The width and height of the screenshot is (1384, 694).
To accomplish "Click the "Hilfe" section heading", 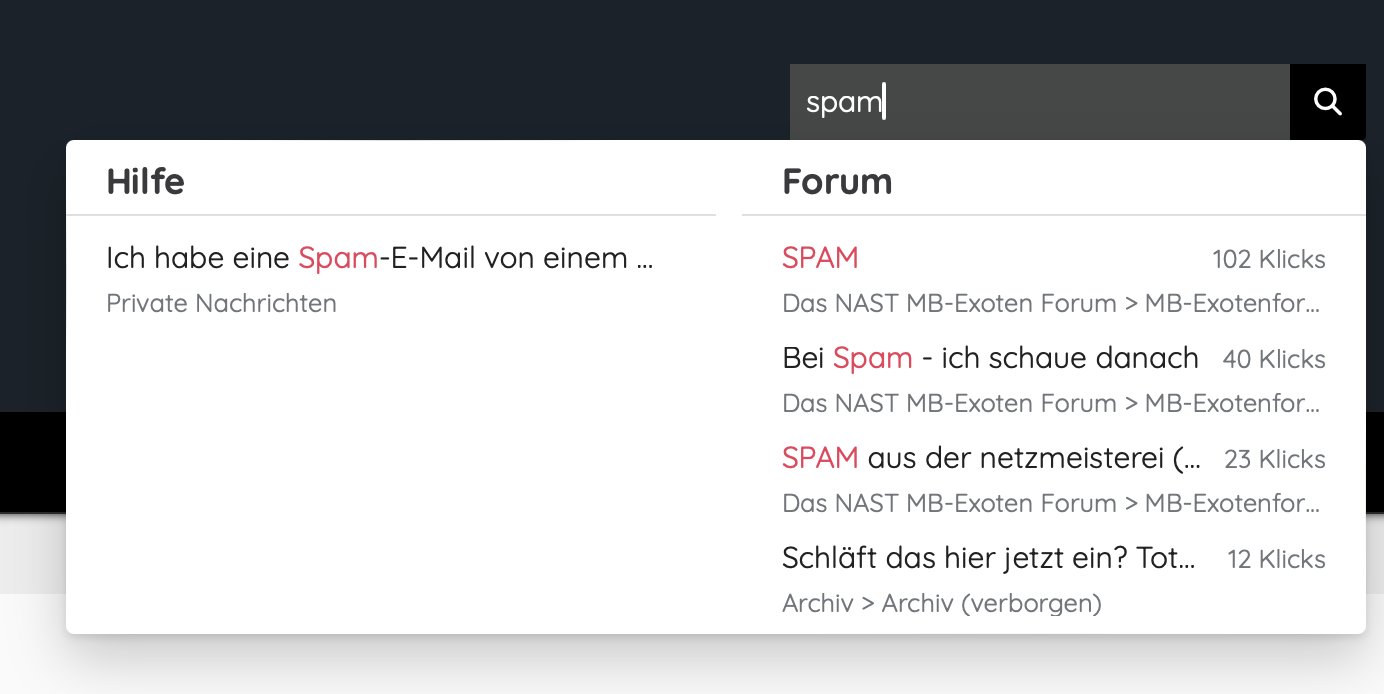I will tap(145, 182).
